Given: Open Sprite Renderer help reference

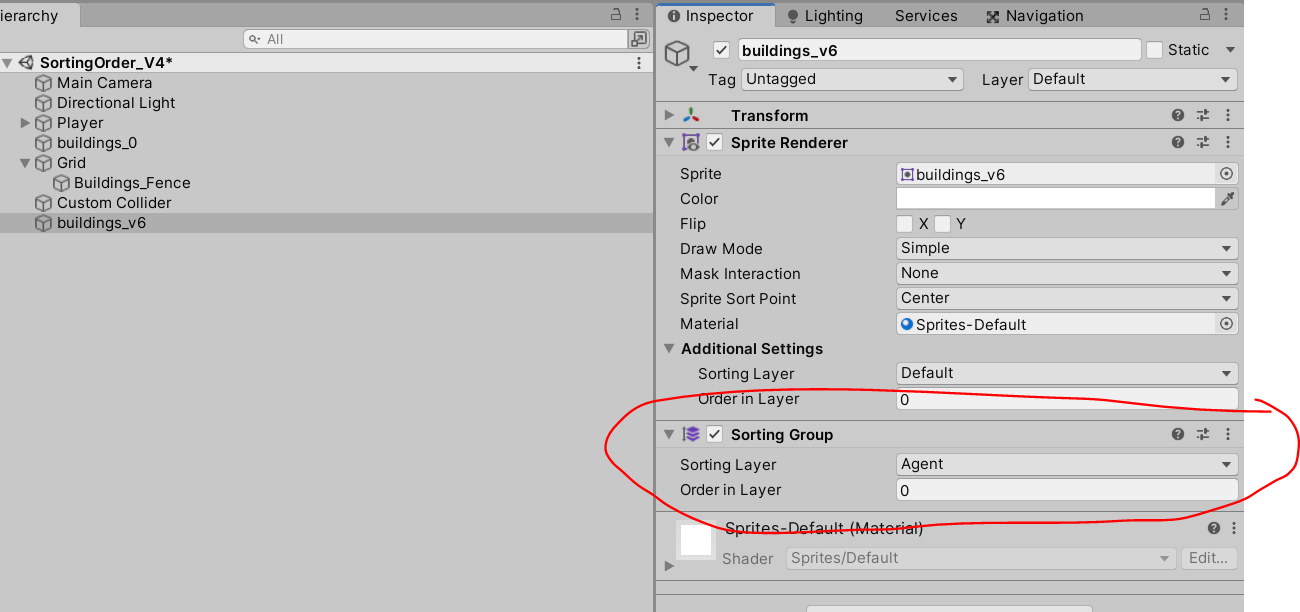Looking at the screenshot, I should tap(1178, 143).
